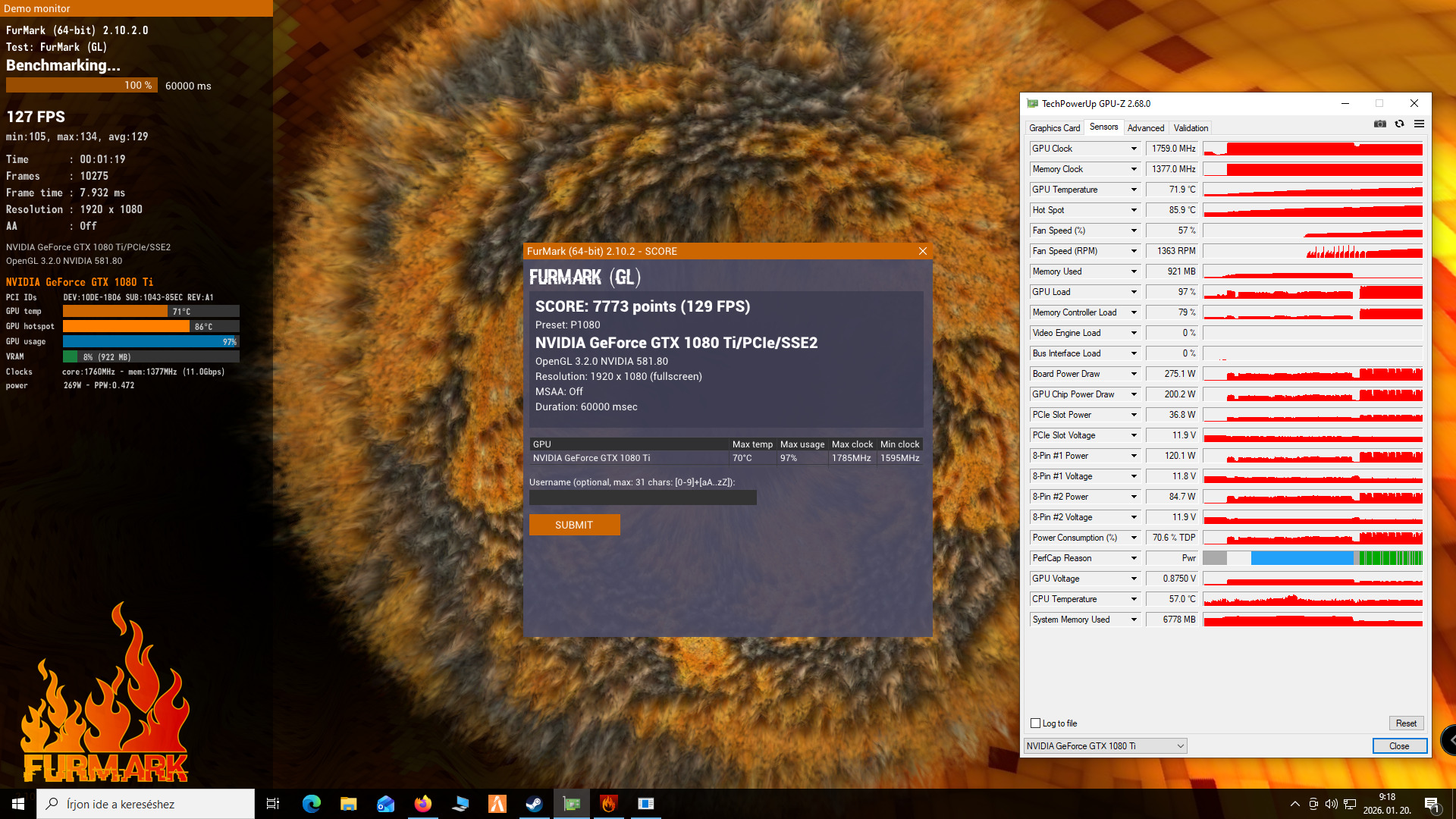Open Firefox from the taskbar

[423, 804]
